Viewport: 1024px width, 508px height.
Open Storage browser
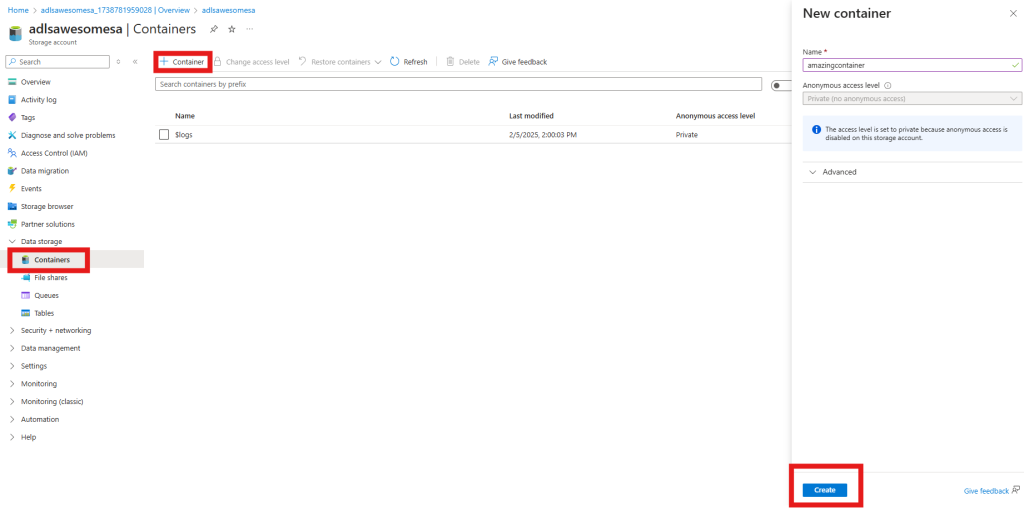pos(47,206)
